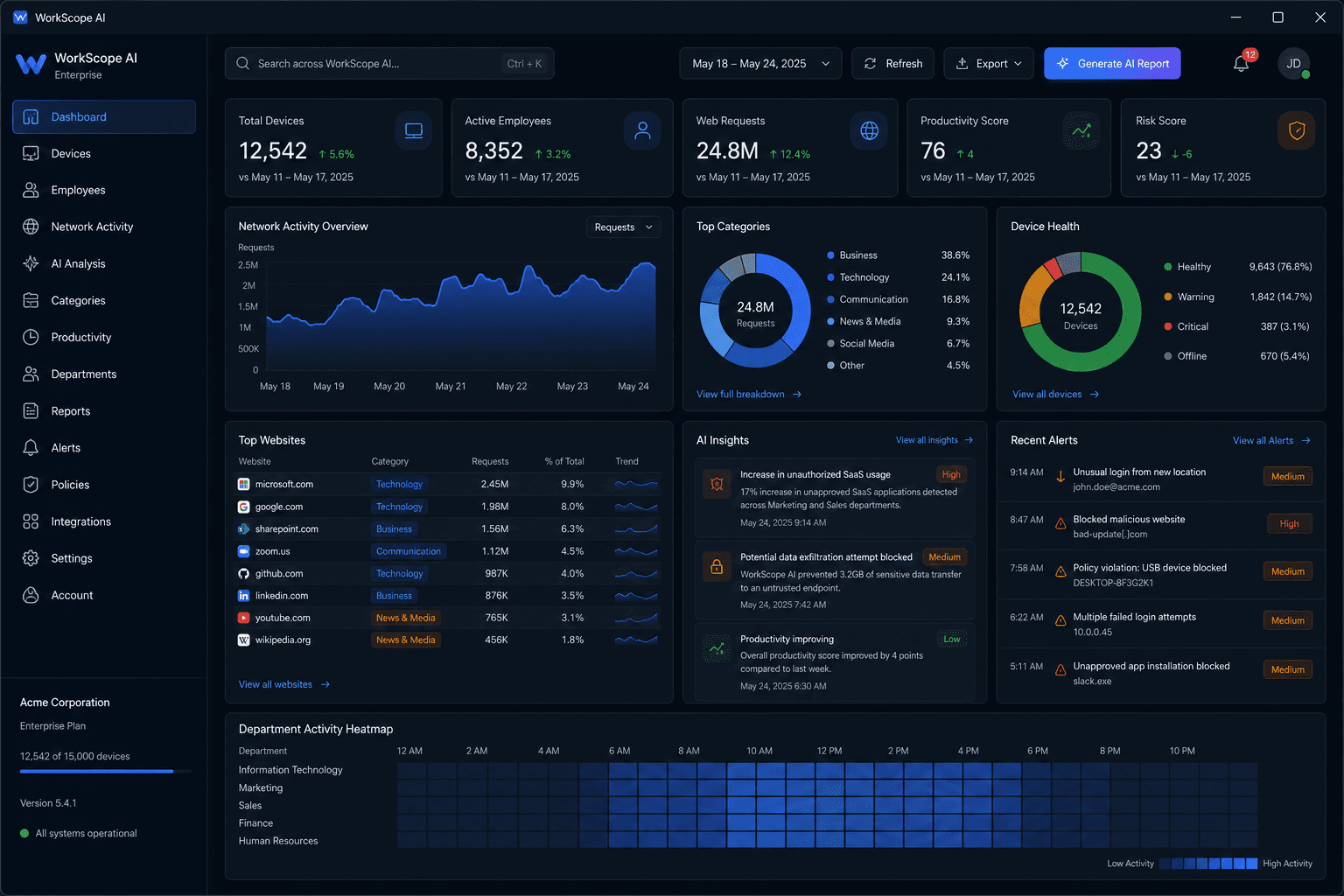The height and width of the screenshot is (896, 1344).
Task: Open the date range May 18 – May 24 dropdown
Action: [x=760, y=64]
